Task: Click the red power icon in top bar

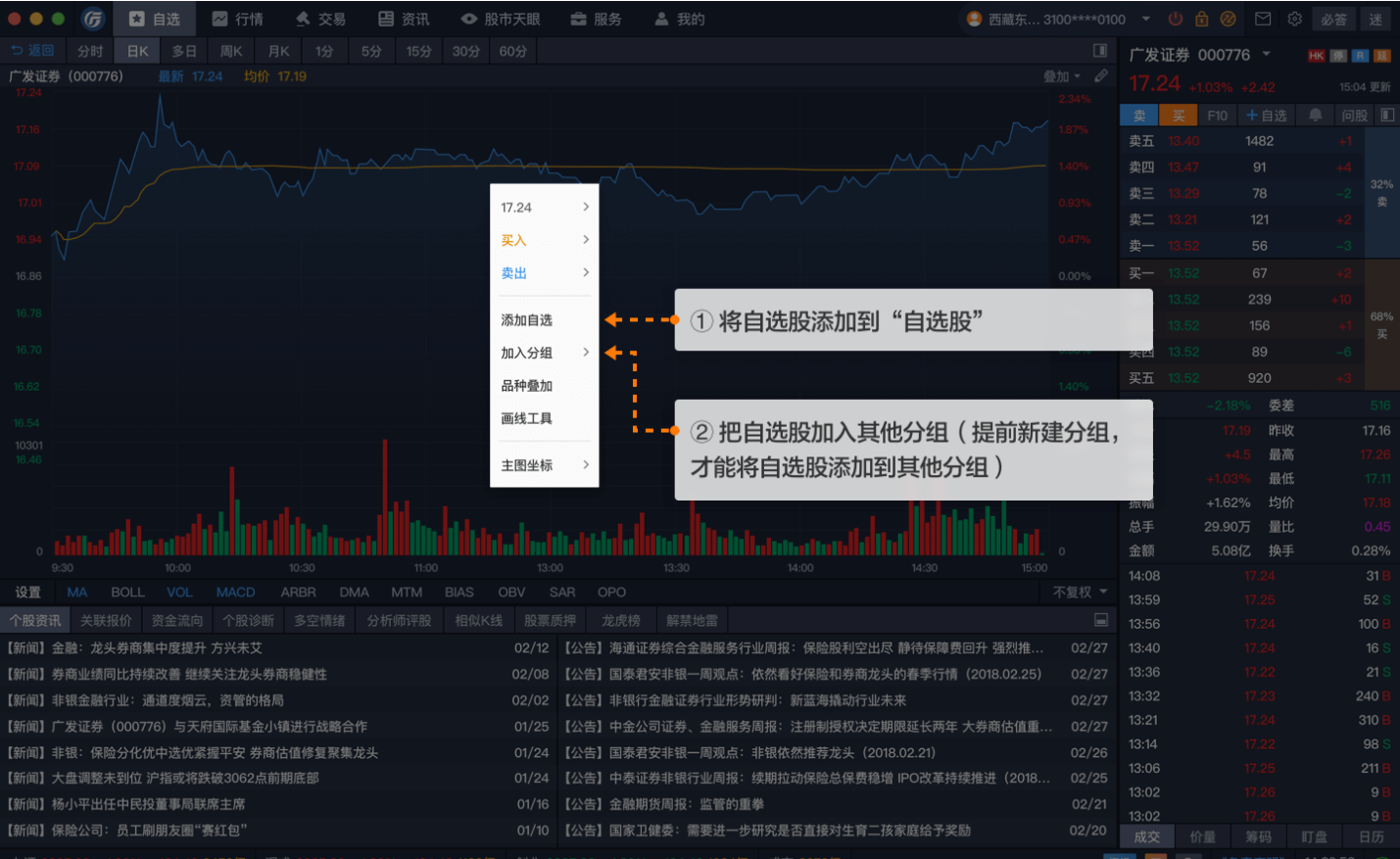Action: pyautogui.click(x=1175, y=19)
